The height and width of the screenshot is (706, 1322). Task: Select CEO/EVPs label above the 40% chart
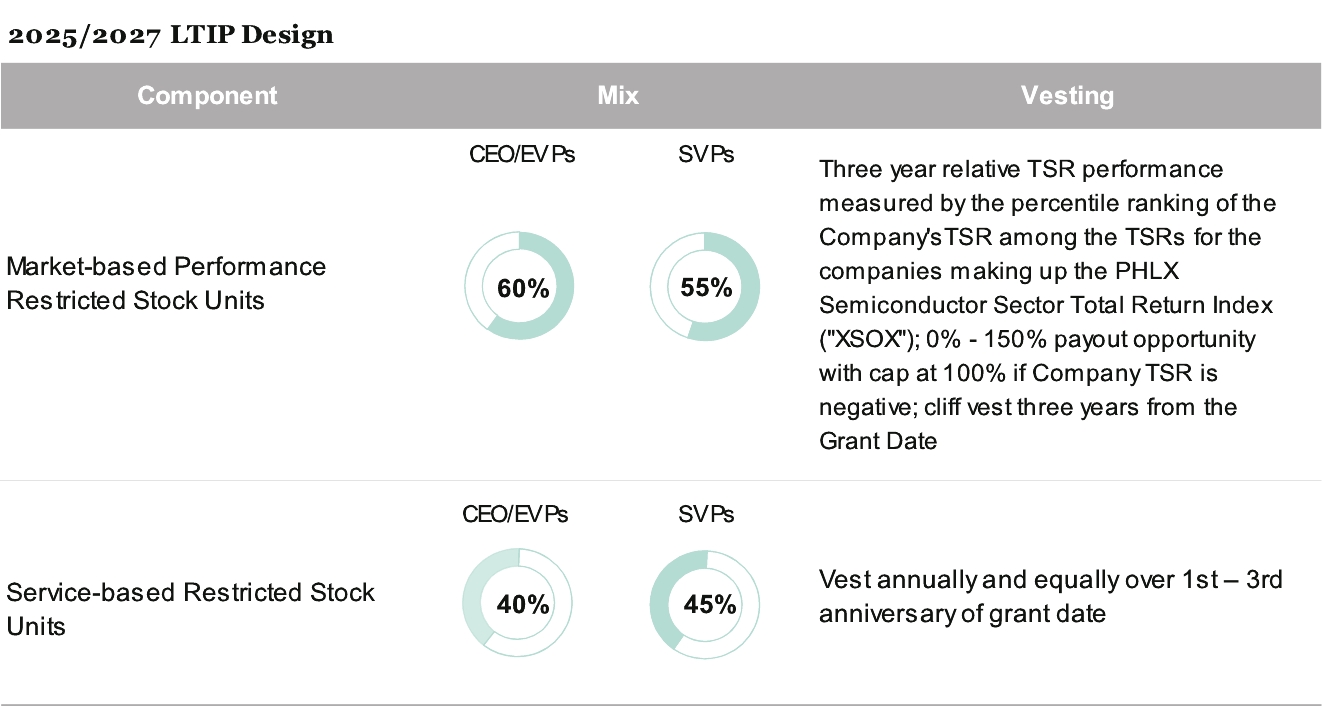[515, 514]
